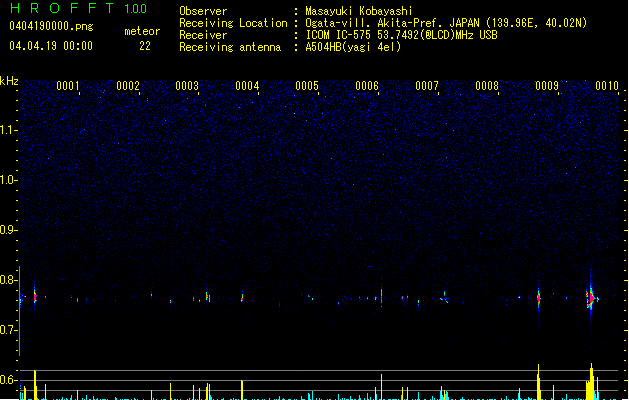Click the yellow power bar just before minute 0009

click(538, 382)
